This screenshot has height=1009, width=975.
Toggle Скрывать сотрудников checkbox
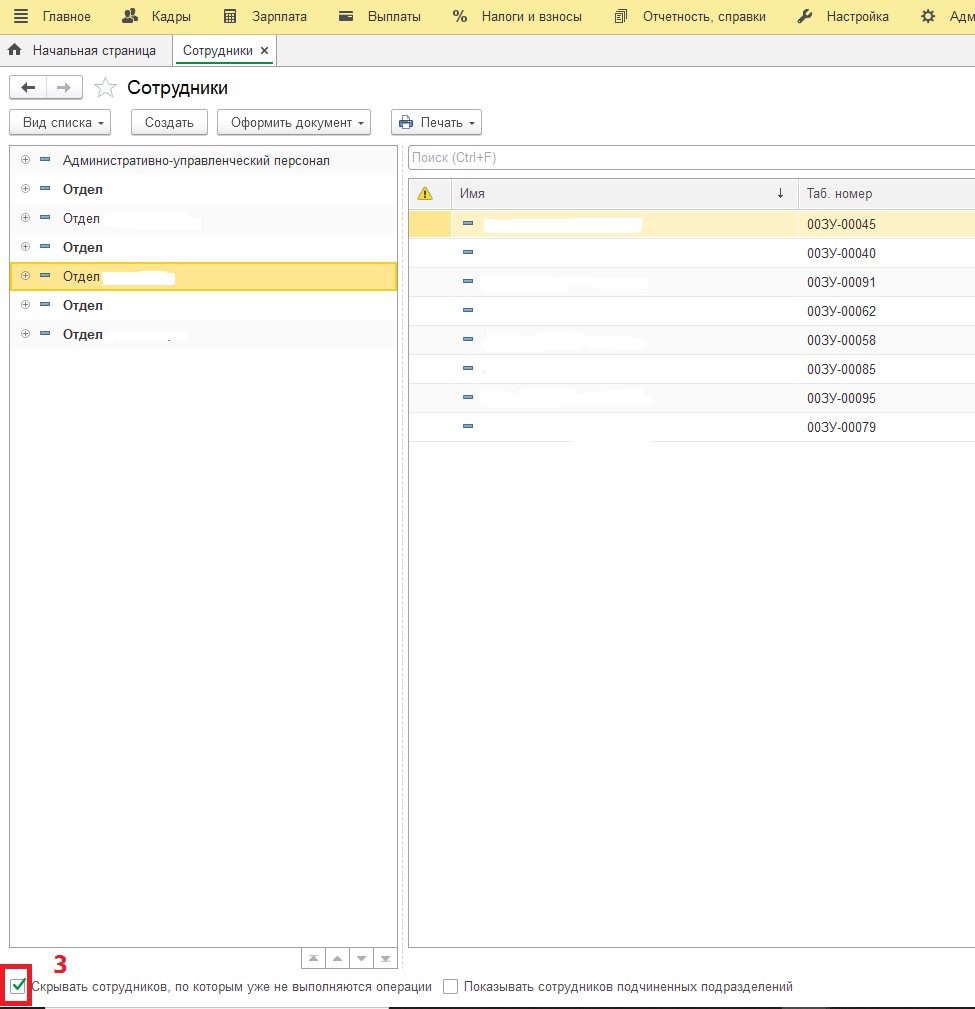tap(18, 986)
